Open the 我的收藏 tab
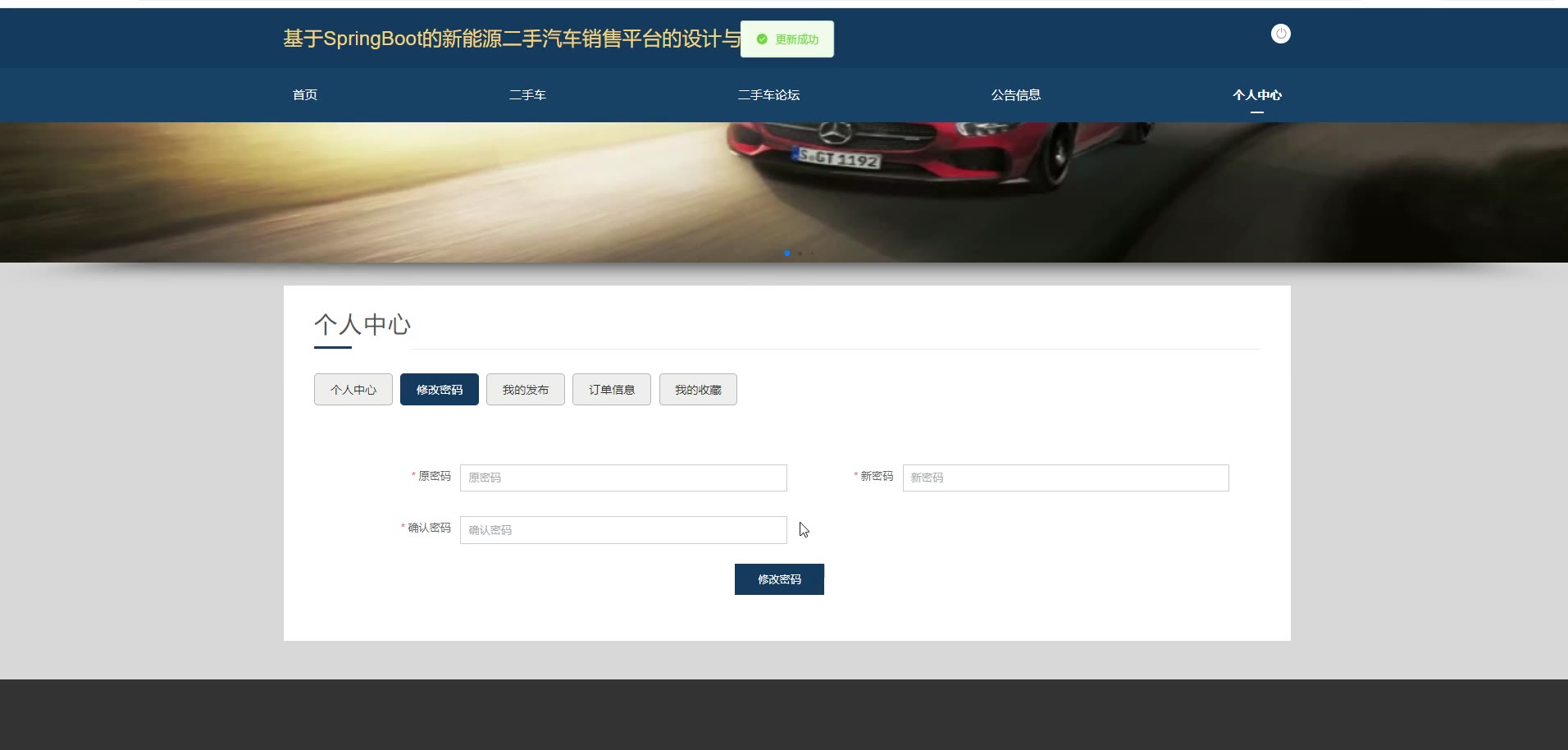Image resolution: width=1568 pixels, height=750 pixels. 698,390
